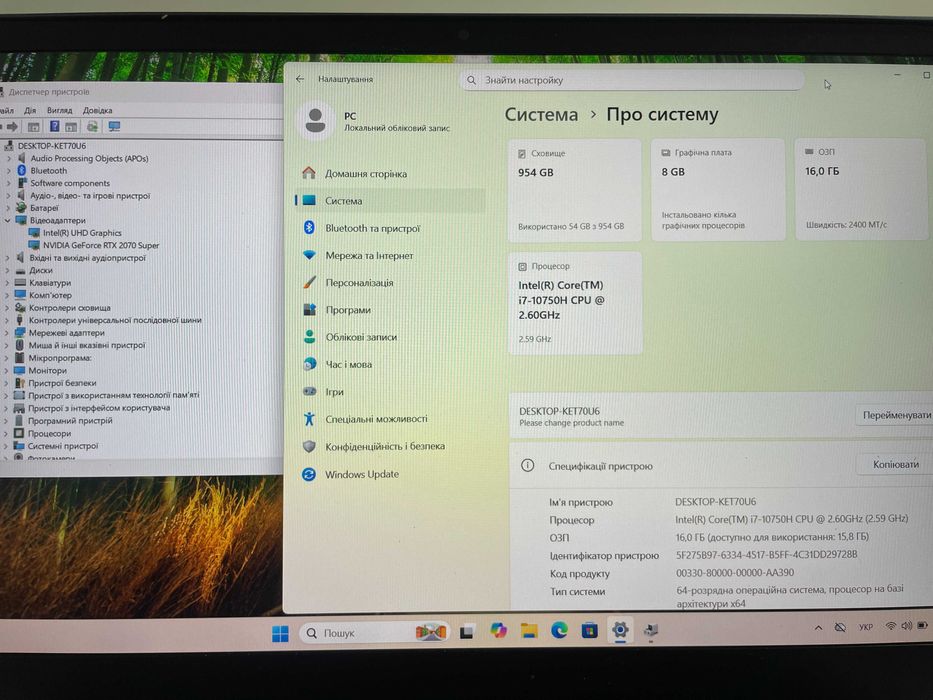Expand Software components node
Image resolution: width=933 pixels, height=700 pixels.
(x=8, y=183)
